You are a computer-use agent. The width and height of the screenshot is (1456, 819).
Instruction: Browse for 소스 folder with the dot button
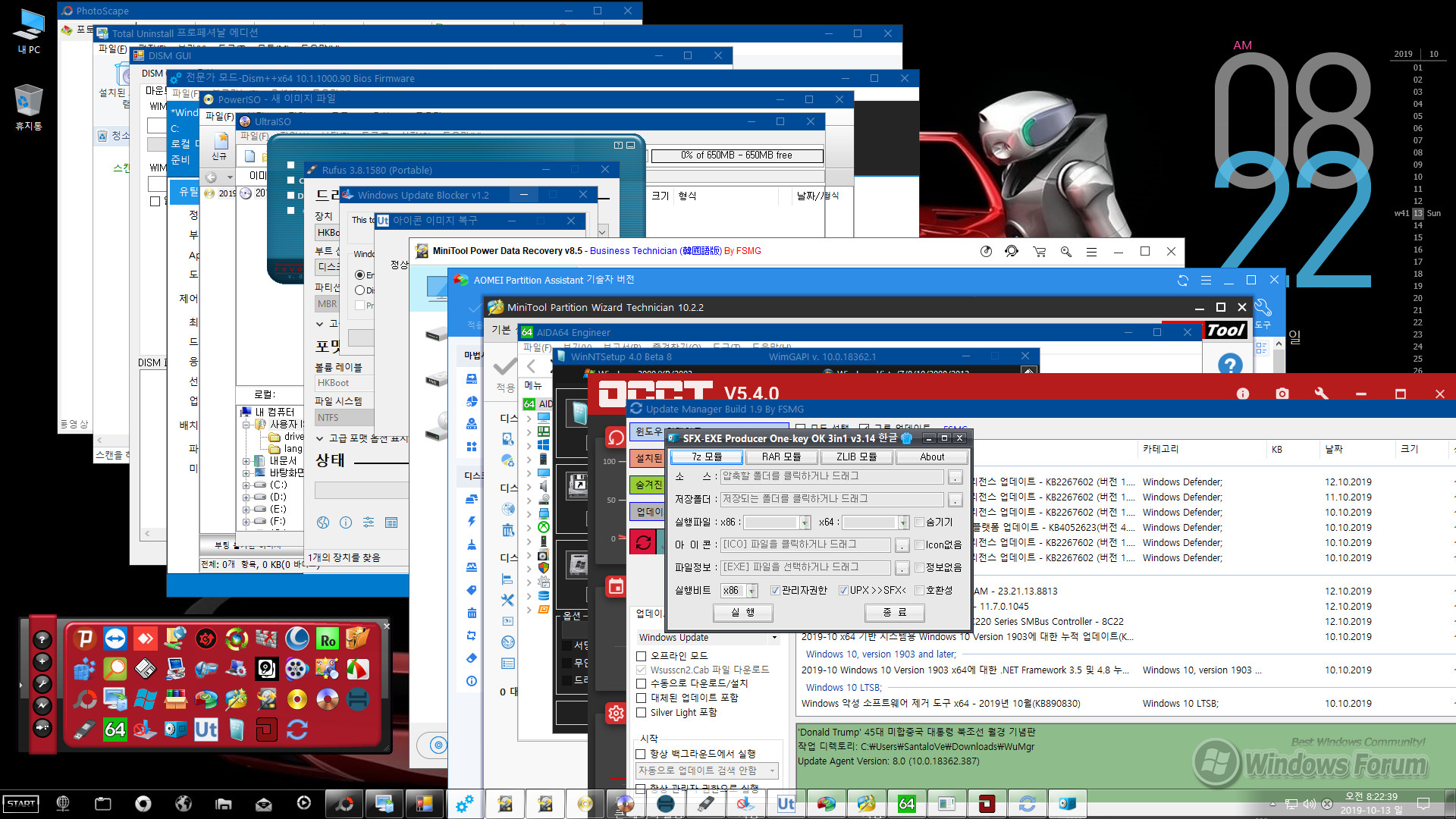click(x=955, y=477)
